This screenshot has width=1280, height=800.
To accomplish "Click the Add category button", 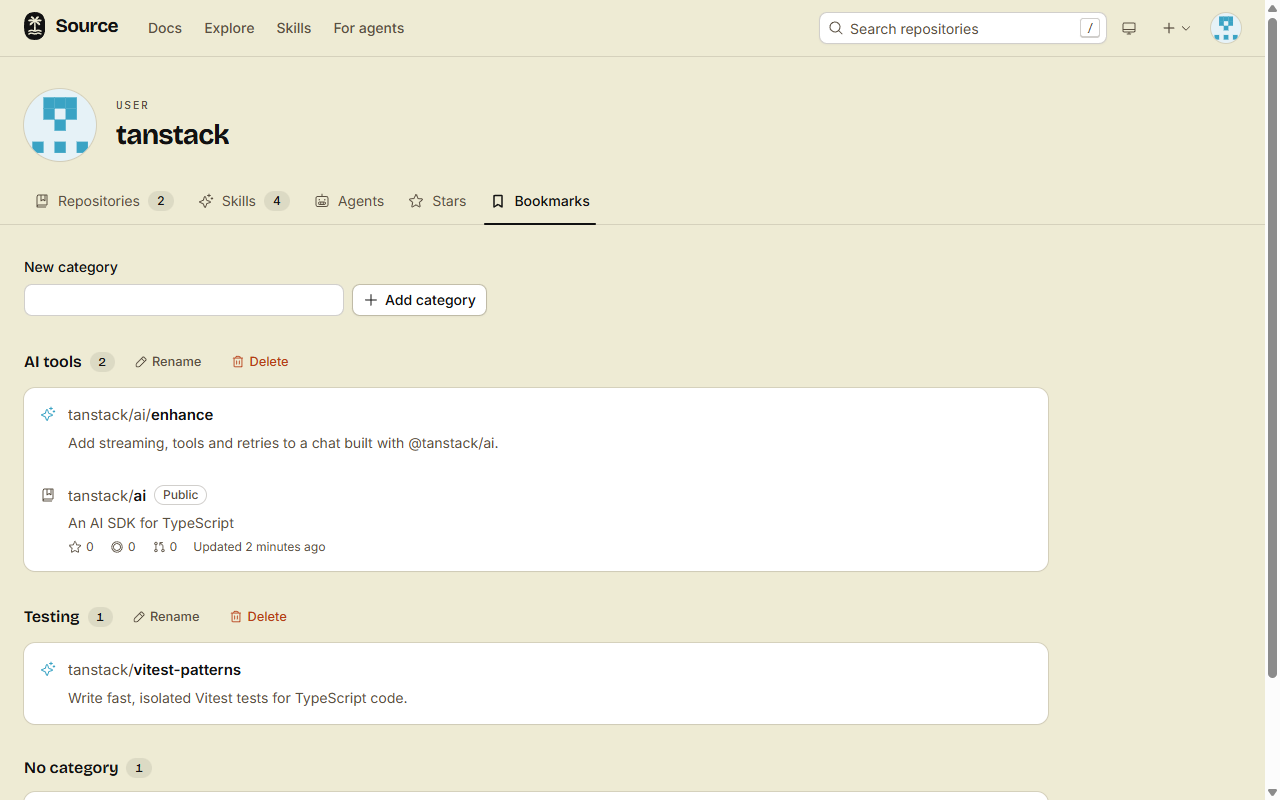I will click(x=419, y=300).
